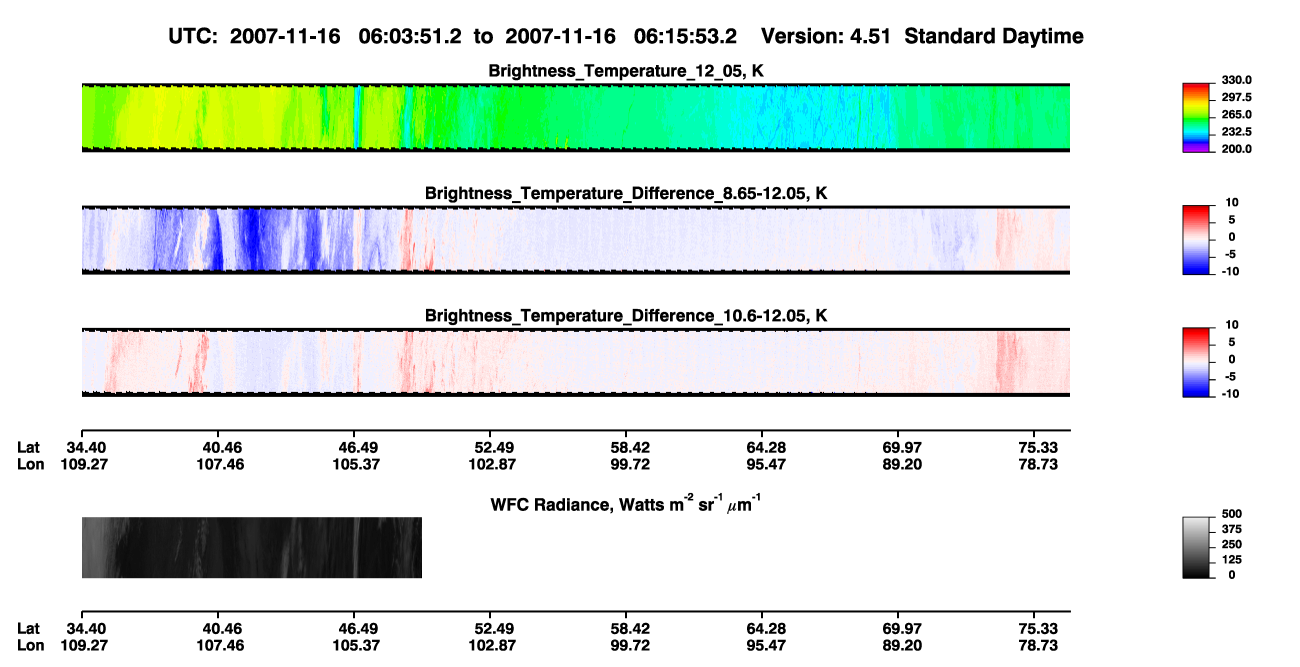Click 'Standard Daytime' in the header
Viewport: 1300px width, 667px height.
click(x=992, y=37)
